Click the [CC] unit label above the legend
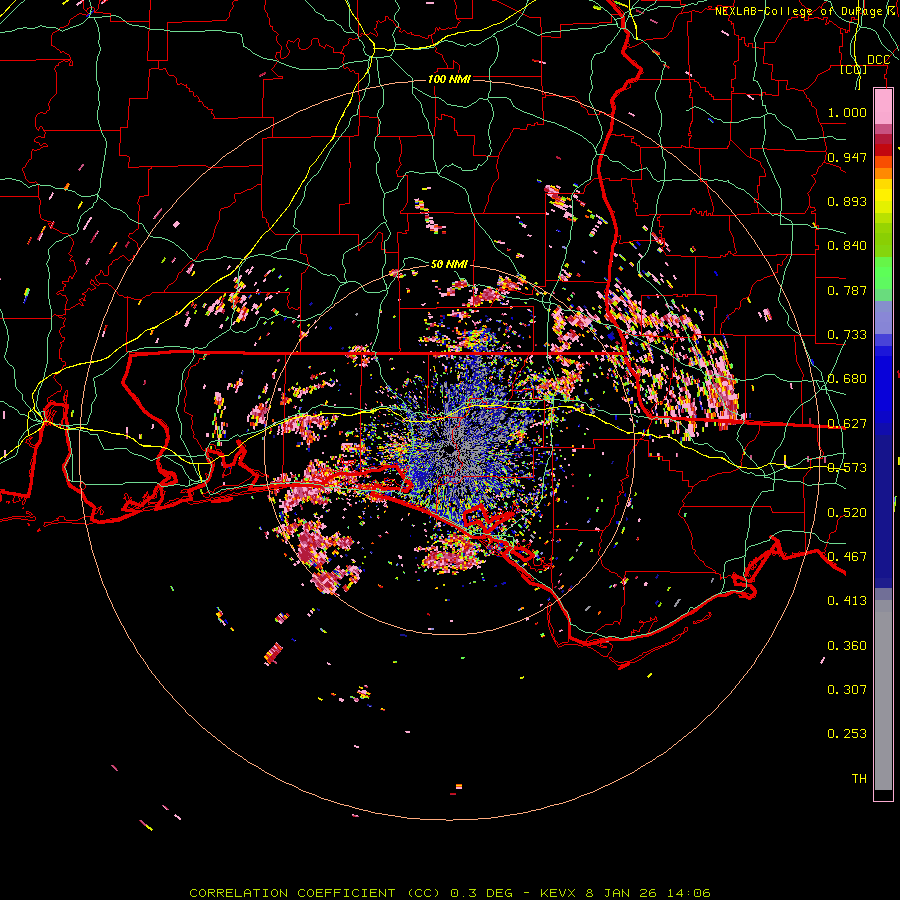The width and height of the screenshot is (900, 900). (854, 69)
